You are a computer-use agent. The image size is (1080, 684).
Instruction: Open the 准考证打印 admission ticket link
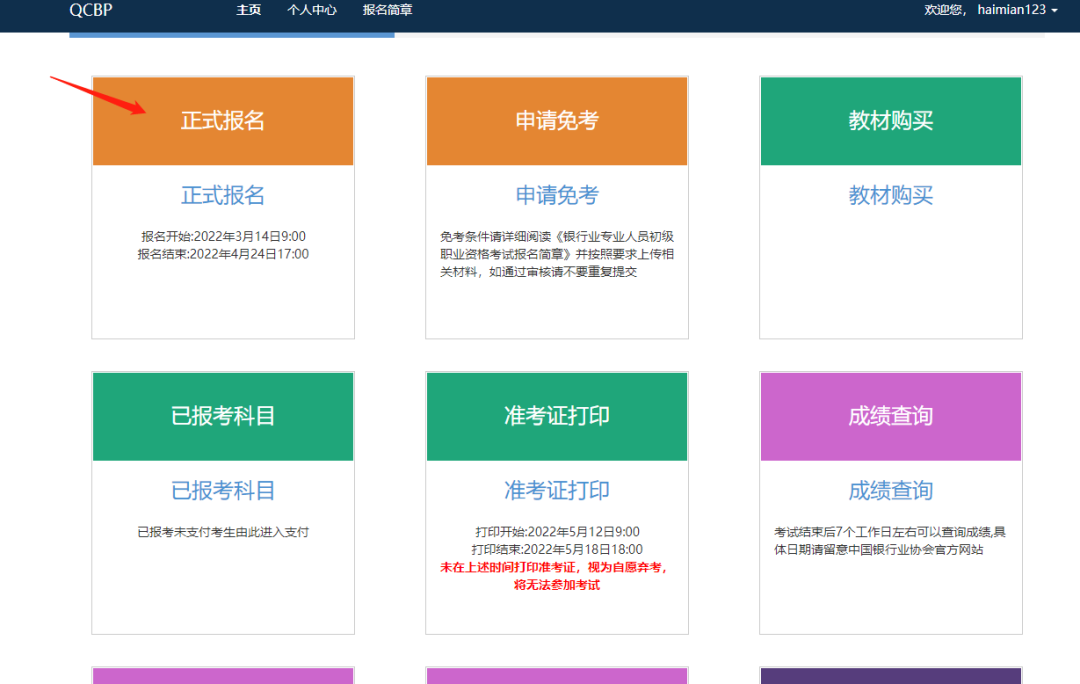click(x=556, y=490)
